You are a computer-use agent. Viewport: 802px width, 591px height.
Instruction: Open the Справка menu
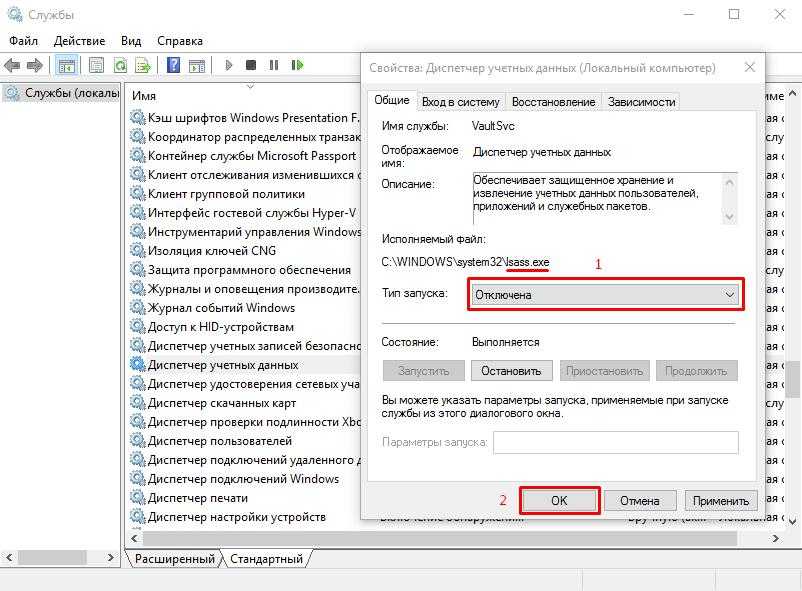point(179,41)
